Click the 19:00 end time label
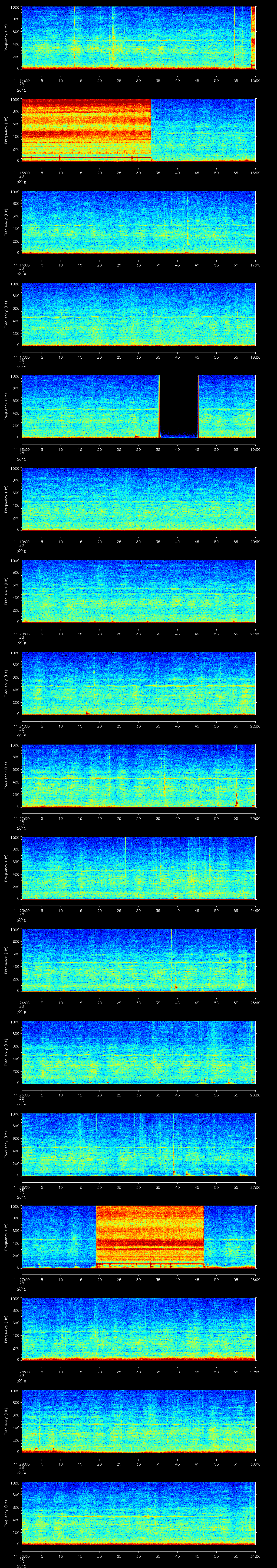The width and height of the screenshot is (277, 1568). 255,449
